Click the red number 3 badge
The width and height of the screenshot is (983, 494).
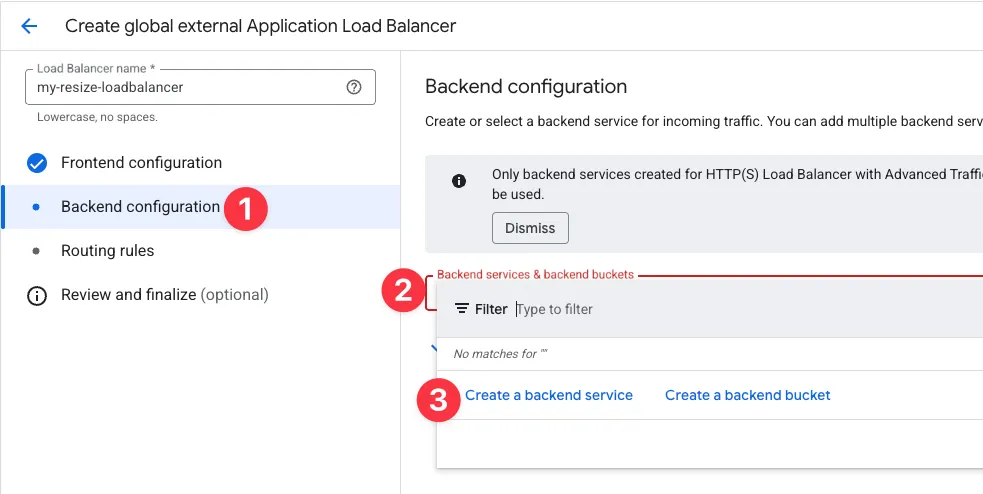click(x=438, y=401)
